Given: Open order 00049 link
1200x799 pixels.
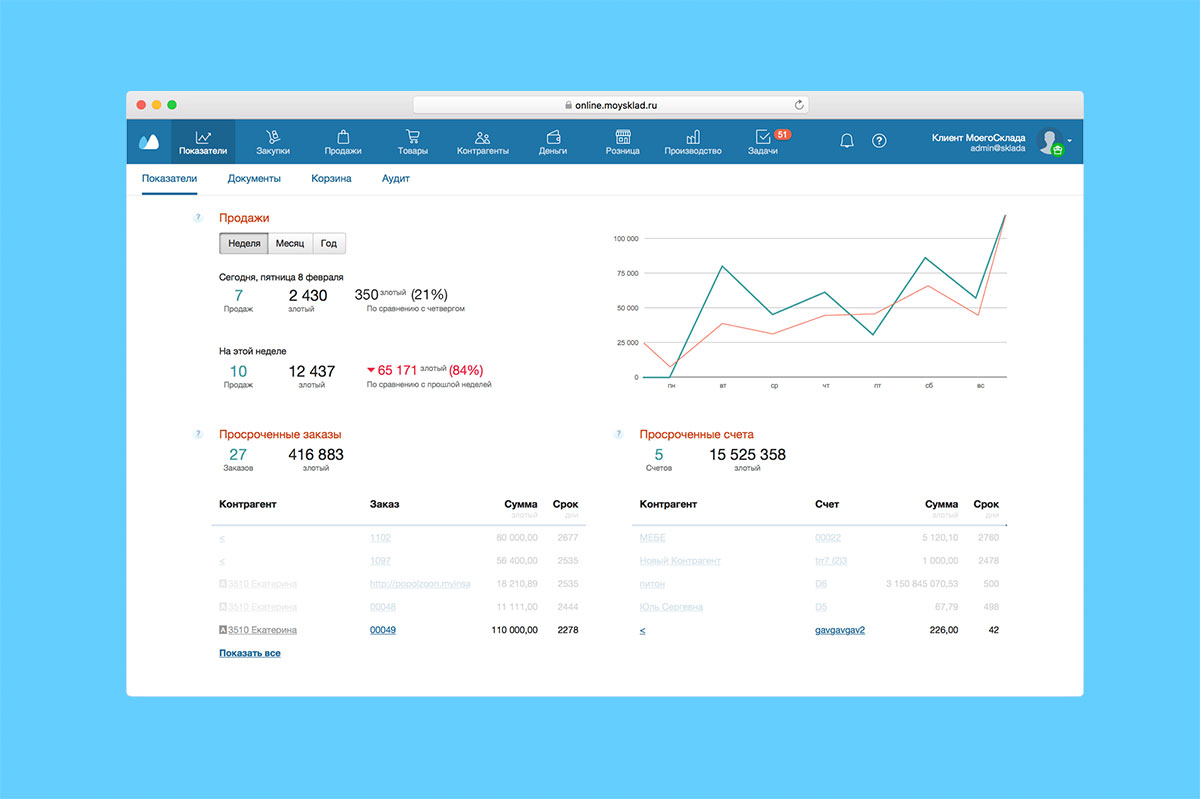Looking at the screenshot, I should pos(383,630).
